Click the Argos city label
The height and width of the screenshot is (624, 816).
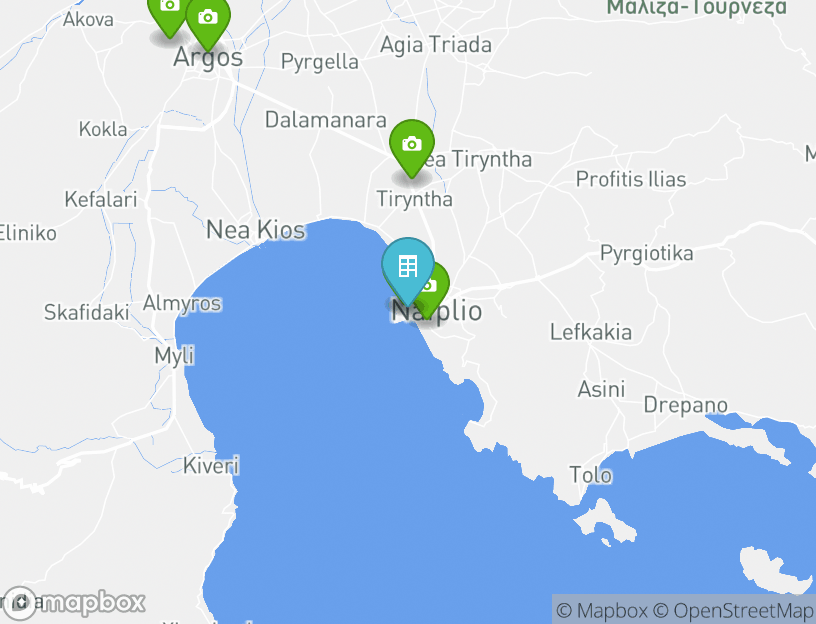click(208, 57)
